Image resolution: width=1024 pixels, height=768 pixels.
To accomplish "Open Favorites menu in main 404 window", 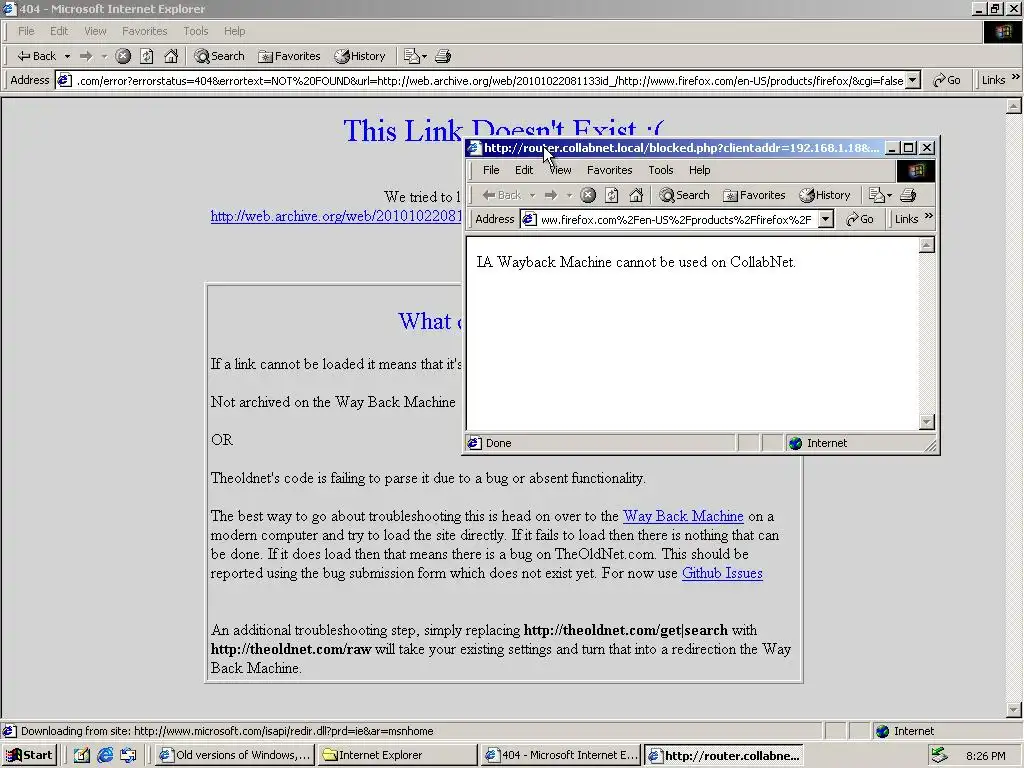I will 144,31.
